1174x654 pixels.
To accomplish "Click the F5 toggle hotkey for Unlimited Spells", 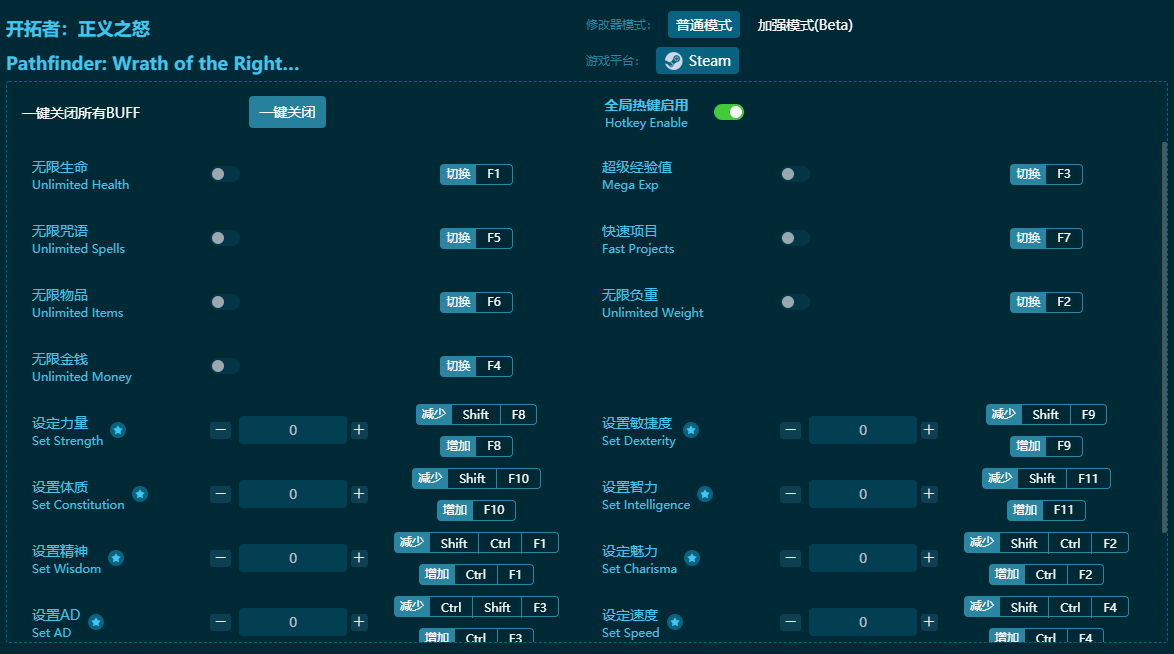I will click(476, 238).
